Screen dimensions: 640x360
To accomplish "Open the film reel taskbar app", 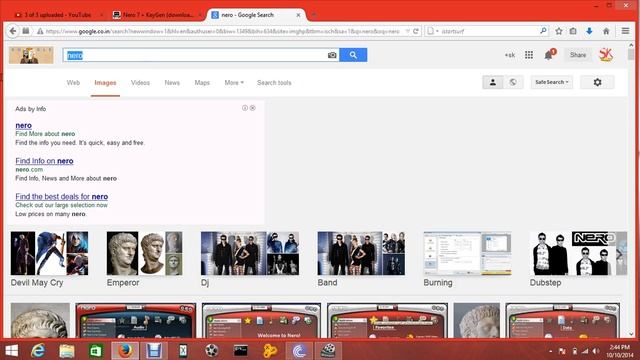I will (x=211, y=351).
